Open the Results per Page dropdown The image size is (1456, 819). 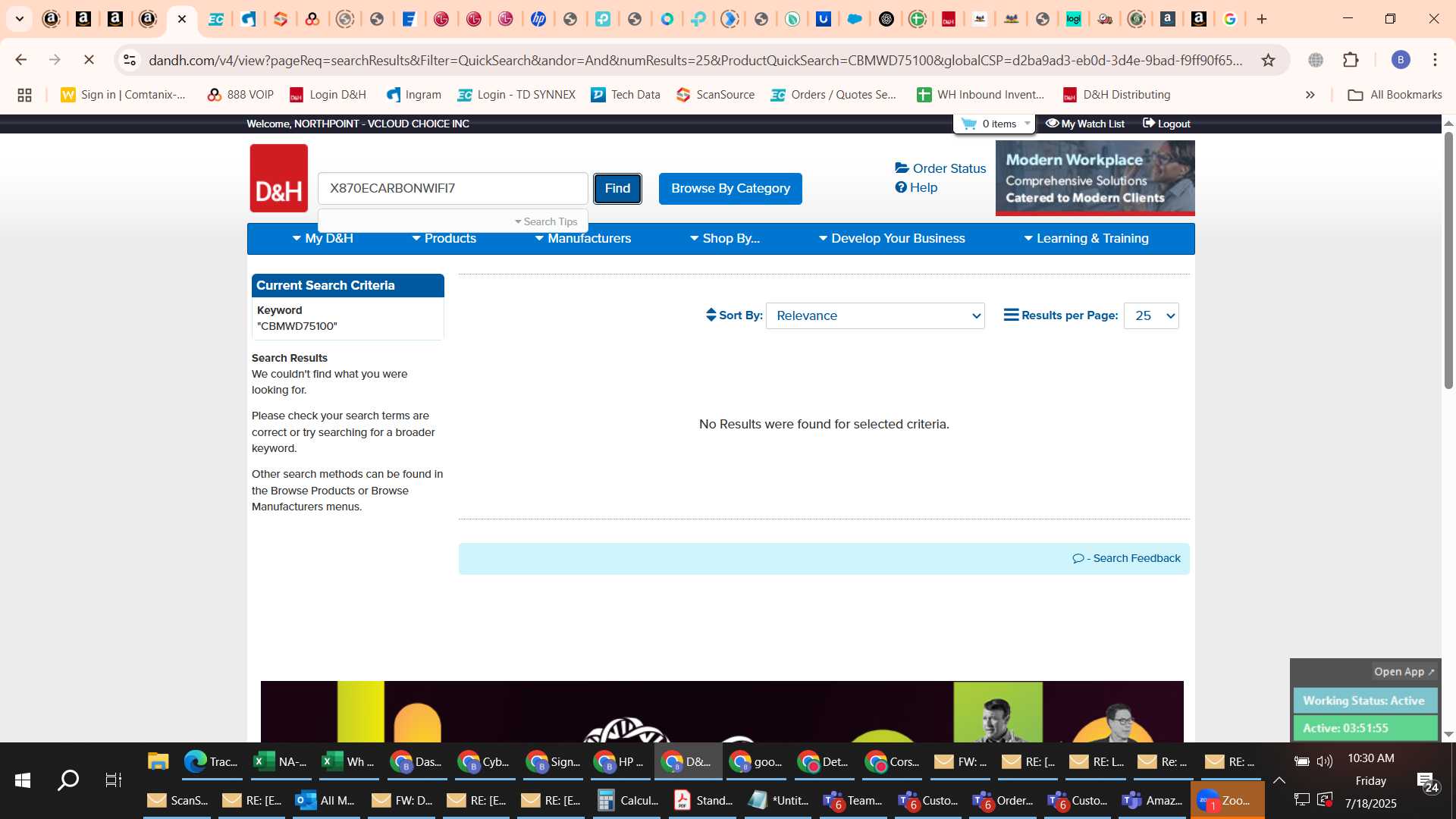click(1151, 315)
